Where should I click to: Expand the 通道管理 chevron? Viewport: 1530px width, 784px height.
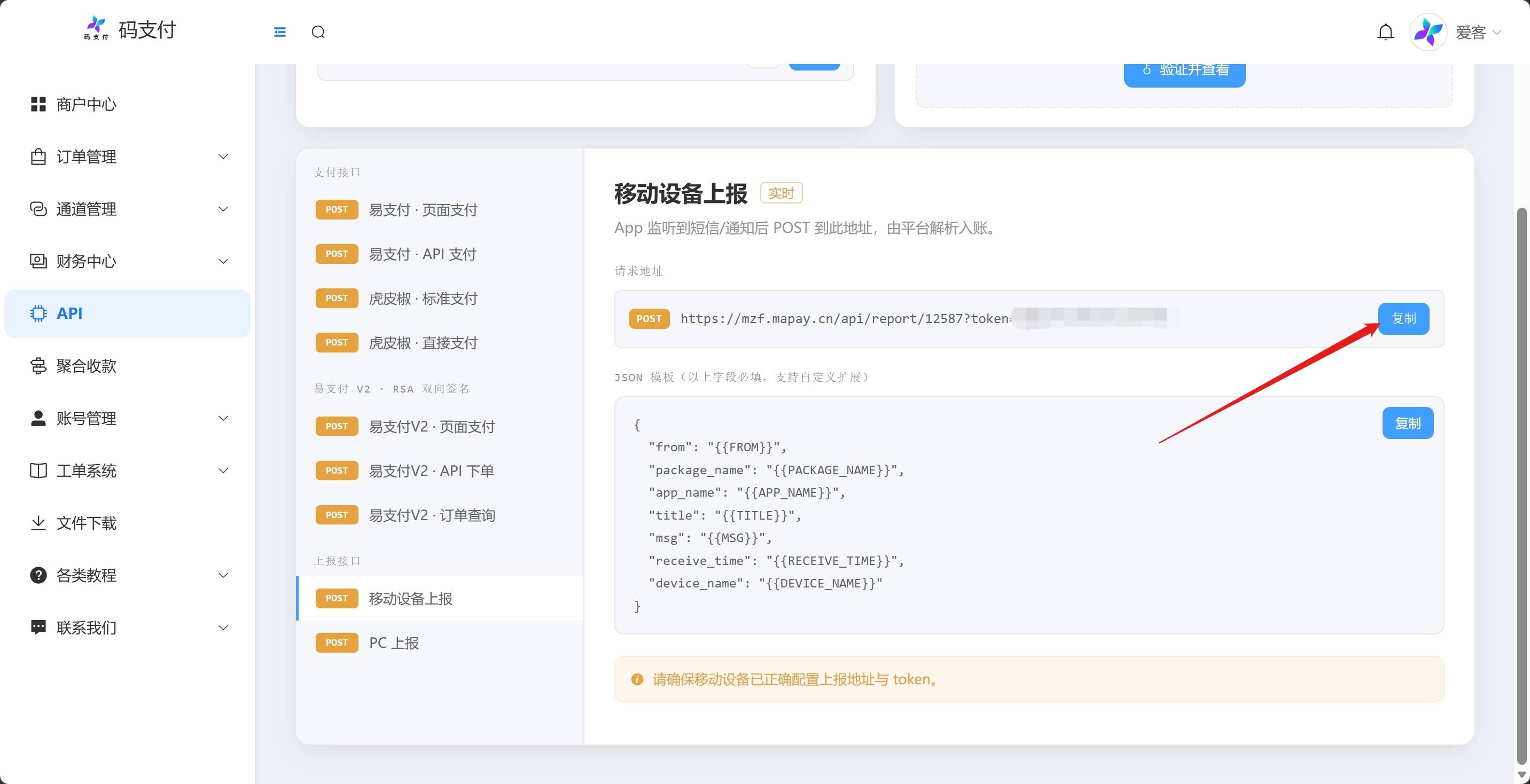tap(223, 209)
